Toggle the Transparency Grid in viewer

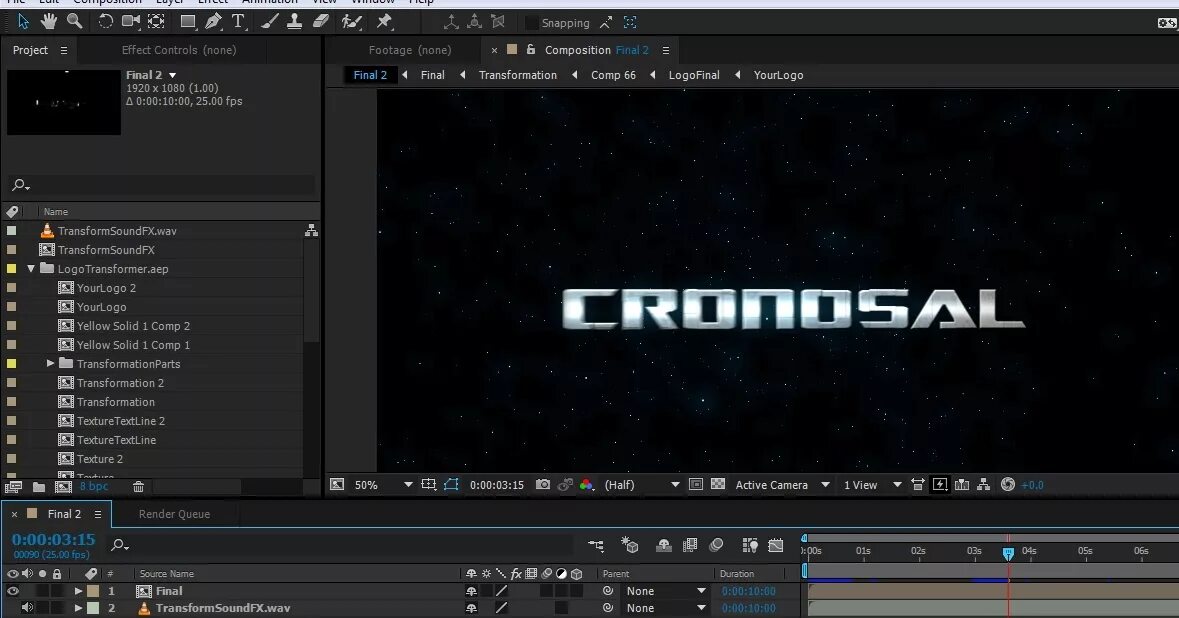pos(718,485)
